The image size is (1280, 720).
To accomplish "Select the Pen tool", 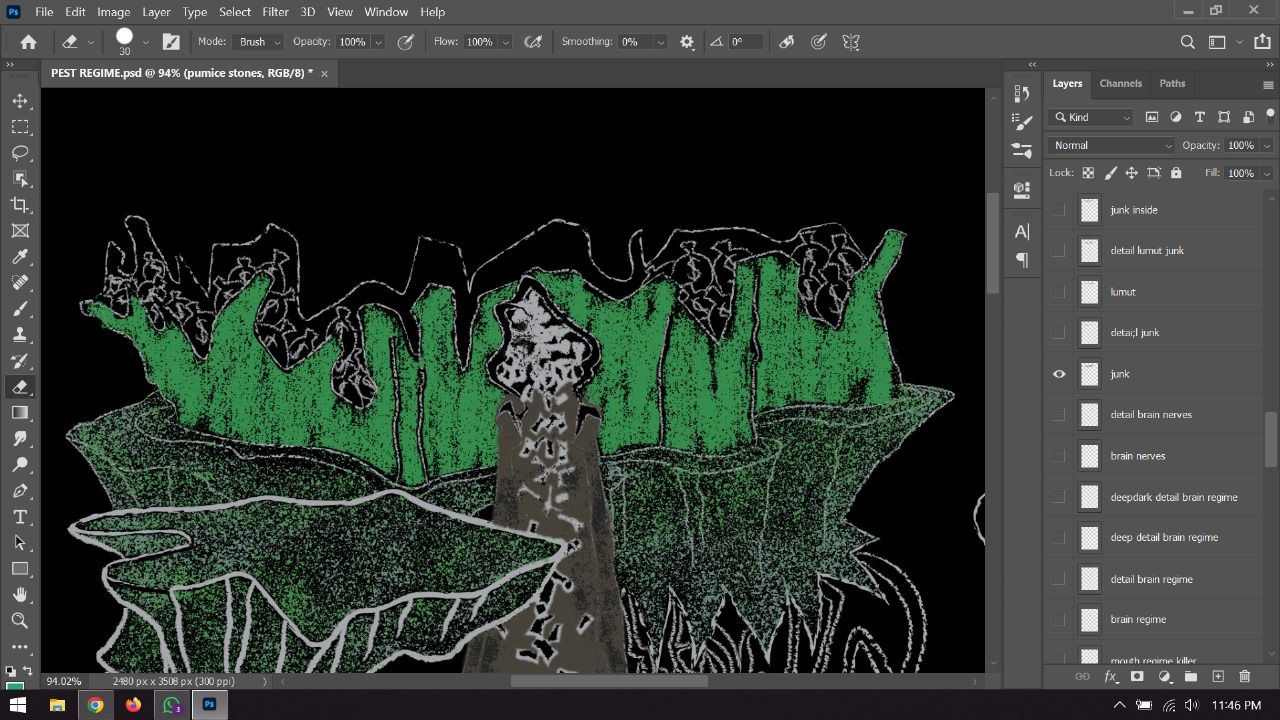I will click(x=20, y=491).
